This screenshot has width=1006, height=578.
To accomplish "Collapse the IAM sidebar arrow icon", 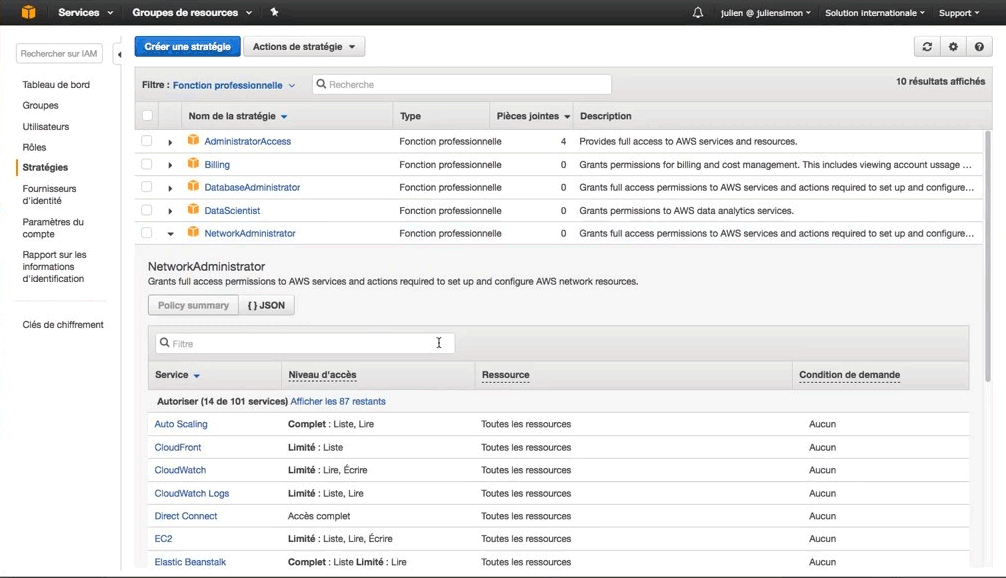I will pyautogui.click(x=119, y=55).
